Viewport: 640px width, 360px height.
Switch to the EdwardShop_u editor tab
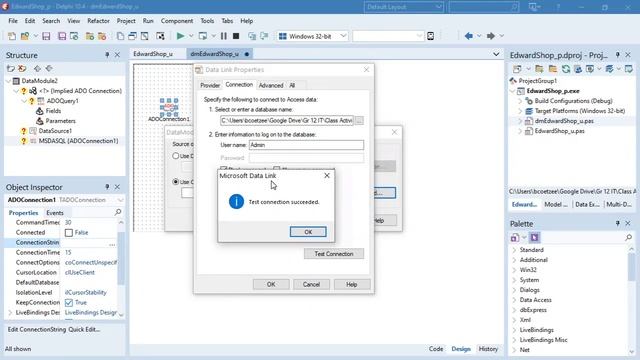coord(153,54)
